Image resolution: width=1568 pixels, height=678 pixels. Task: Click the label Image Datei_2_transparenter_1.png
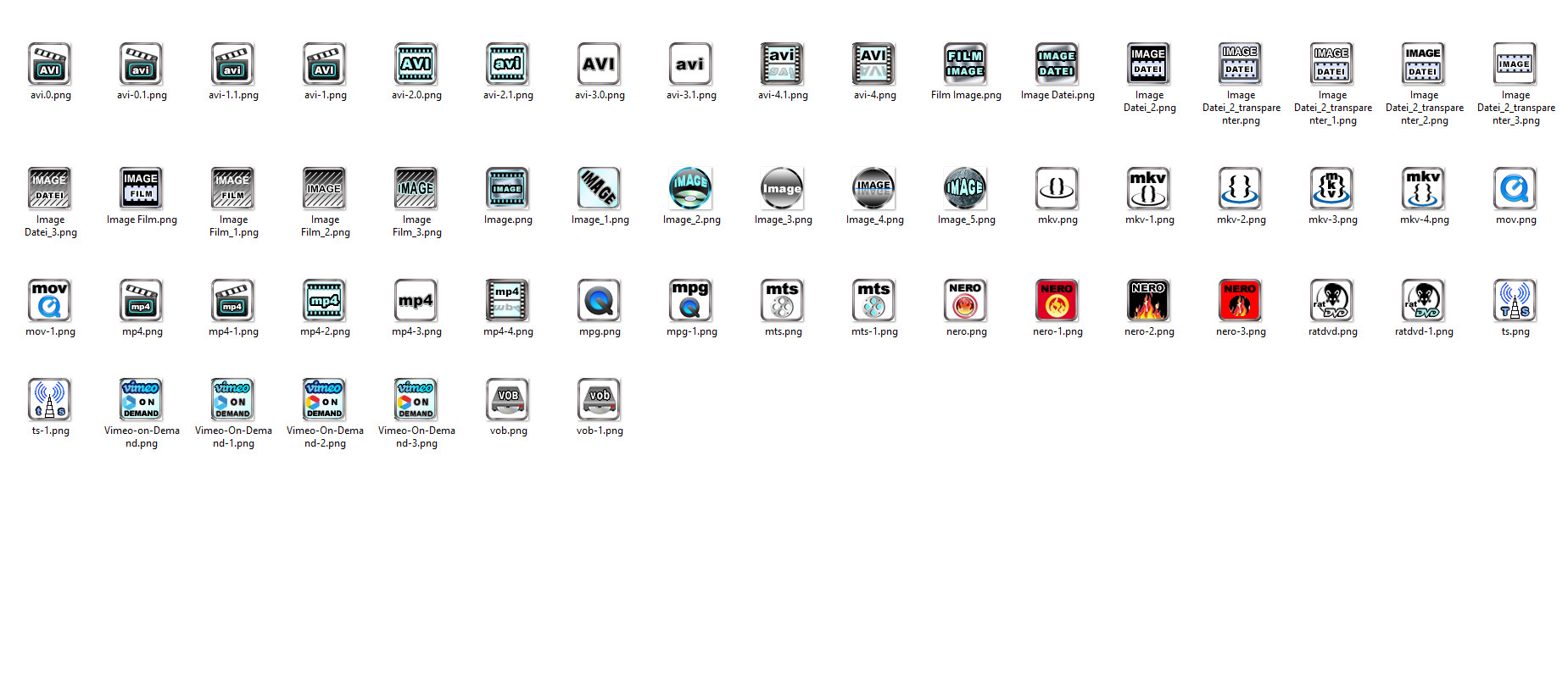[1333, 108]
